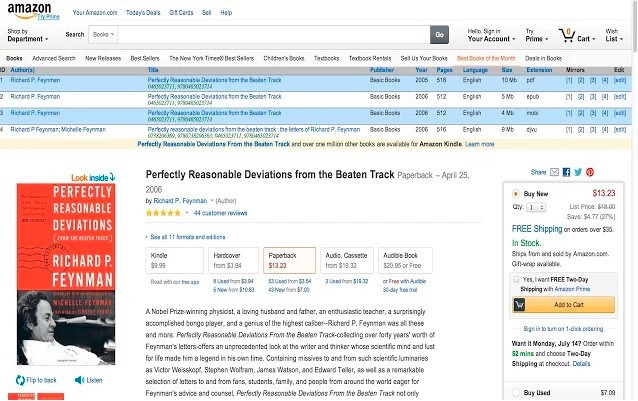Screen dimensions: 638x401
Task: Open Children's Books section
Action: pyautogui.click(x=284, y=58)
